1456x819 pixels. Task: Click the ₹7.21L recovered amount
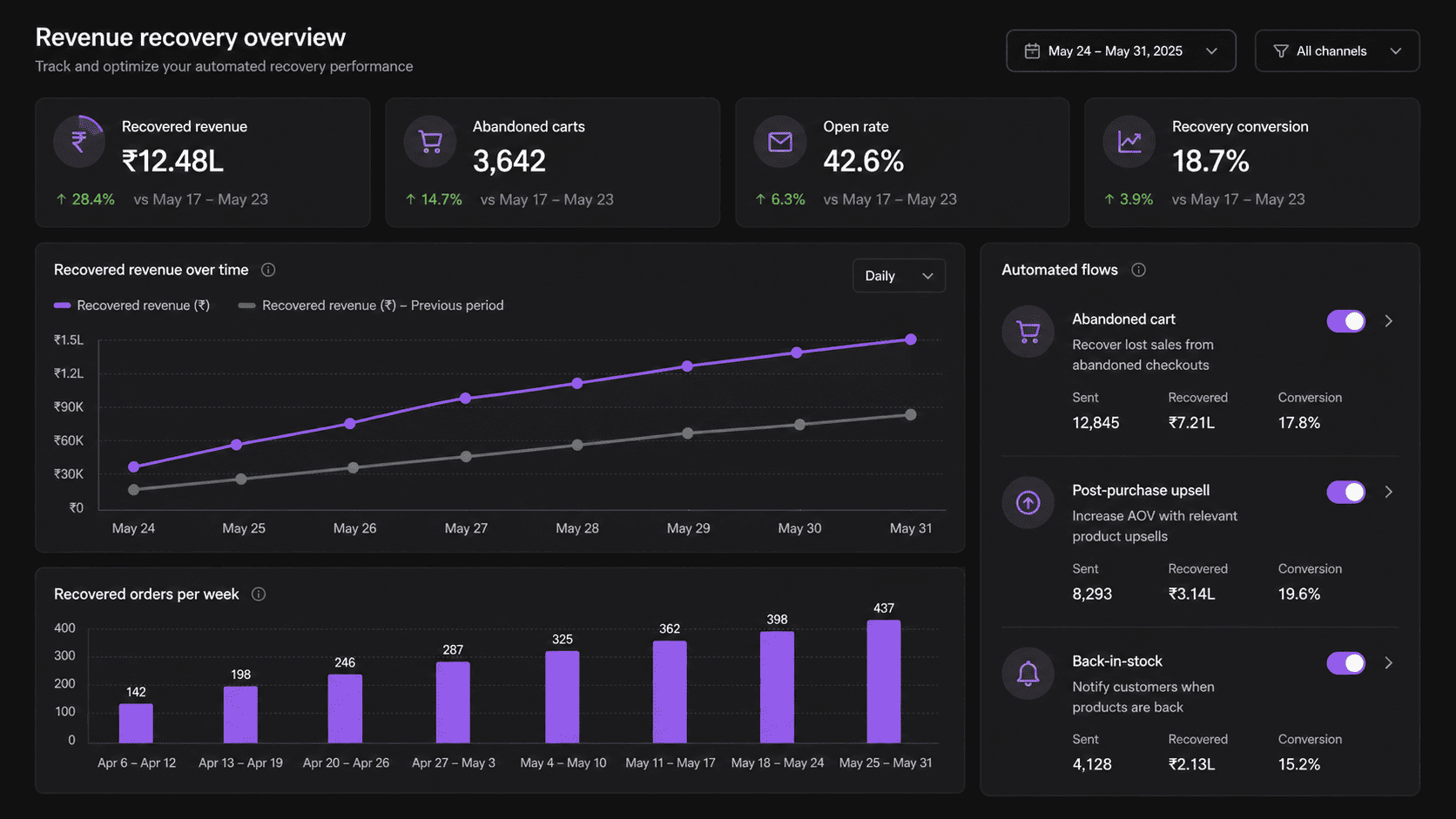1191,423
